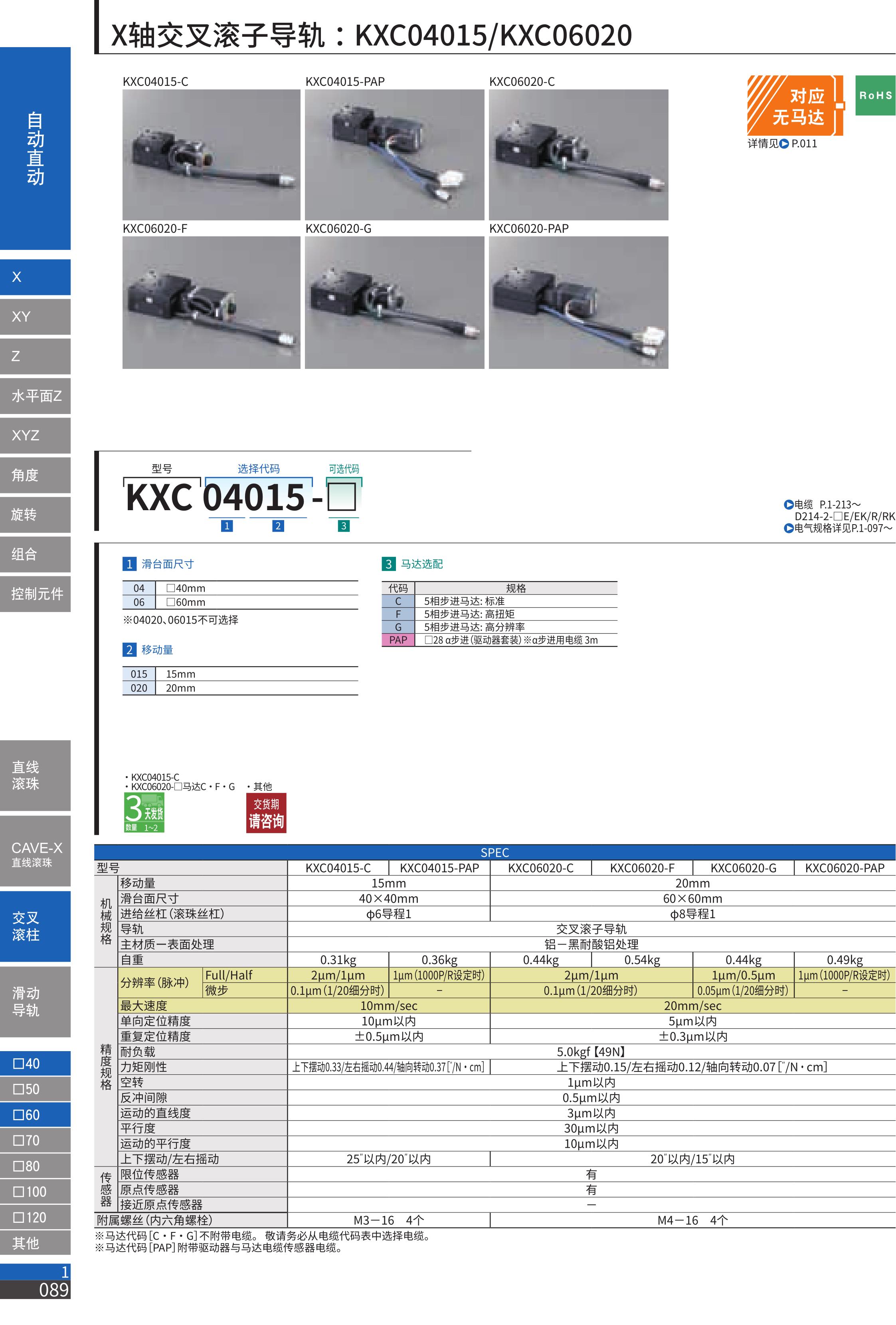Image resolution: width=896 pixels, height=1325 pixels.
Task: Open the 水平面Z sidebar tab
Action: pos(35,396)
